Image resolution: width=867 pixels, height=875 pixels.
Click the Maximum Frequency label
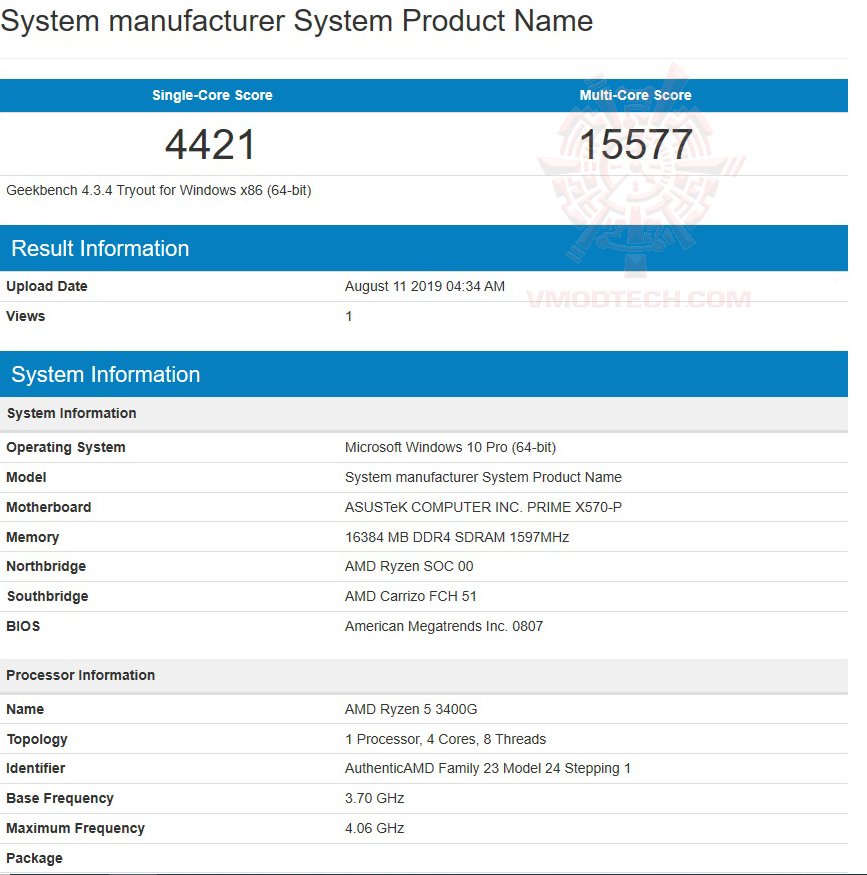[75, 829]
